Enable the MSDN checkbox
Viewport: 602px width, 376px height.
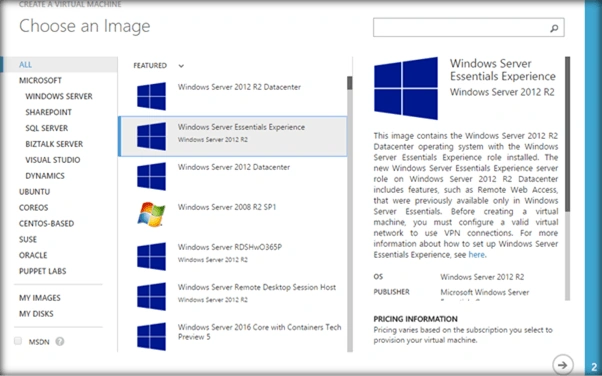(18, 341)
